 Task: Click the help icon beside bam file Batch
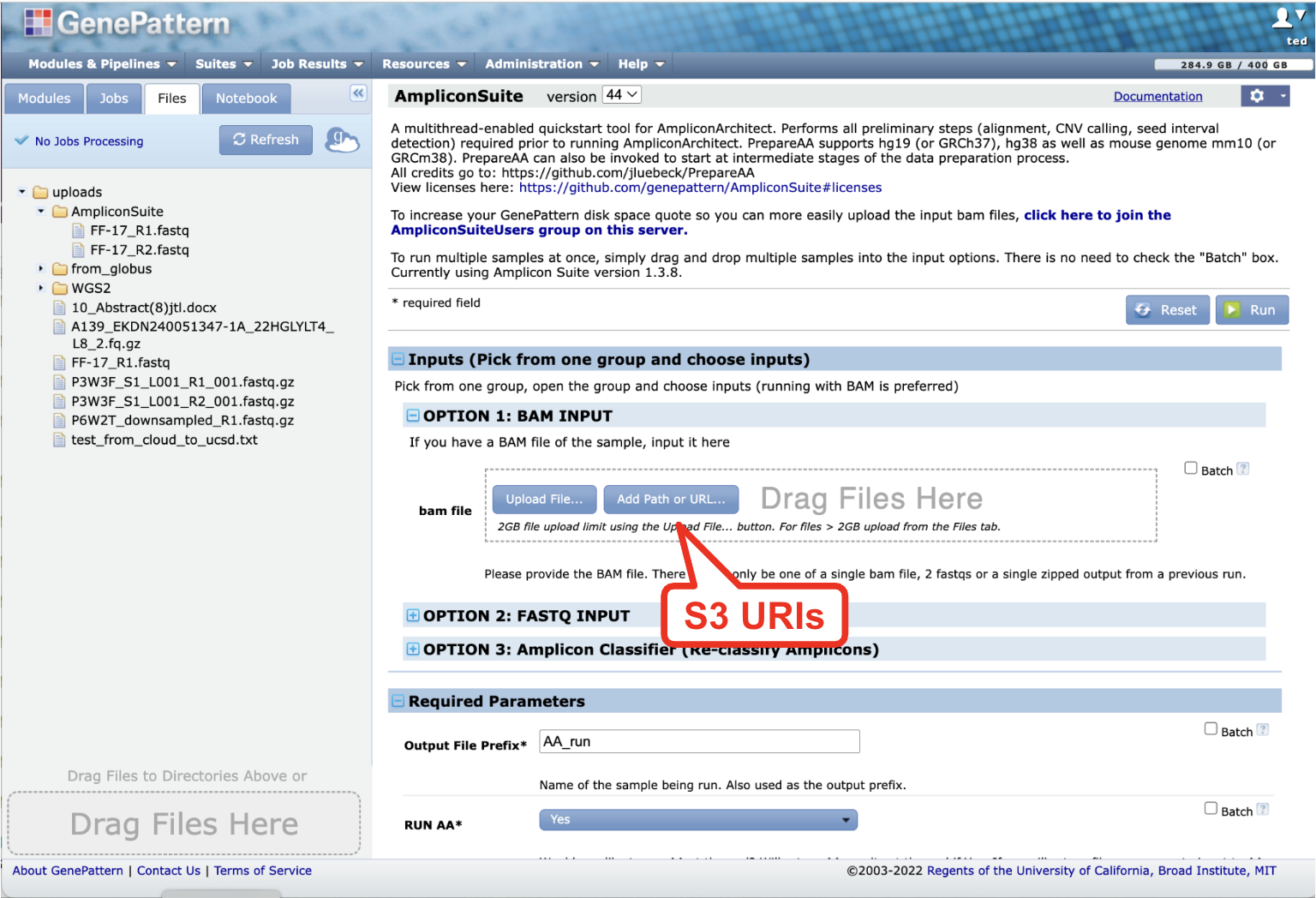coord(1243,469)
